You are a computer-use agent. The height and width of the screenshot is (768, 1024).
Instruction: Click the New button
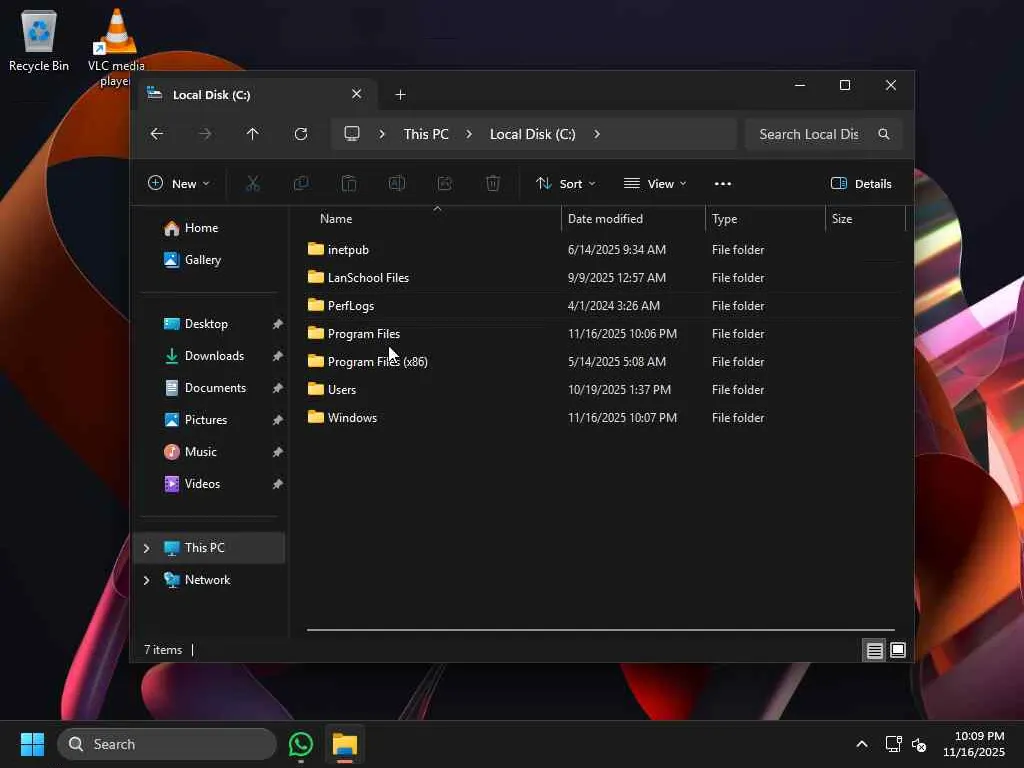point(178,184)
